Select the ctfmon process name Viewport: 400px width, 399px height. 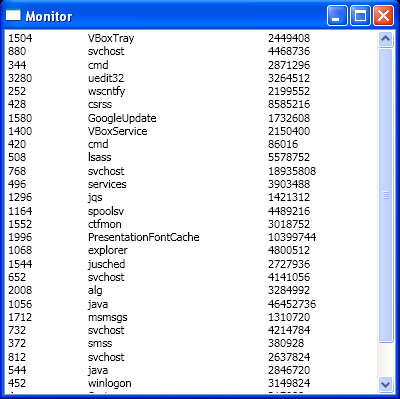[105, 224]
